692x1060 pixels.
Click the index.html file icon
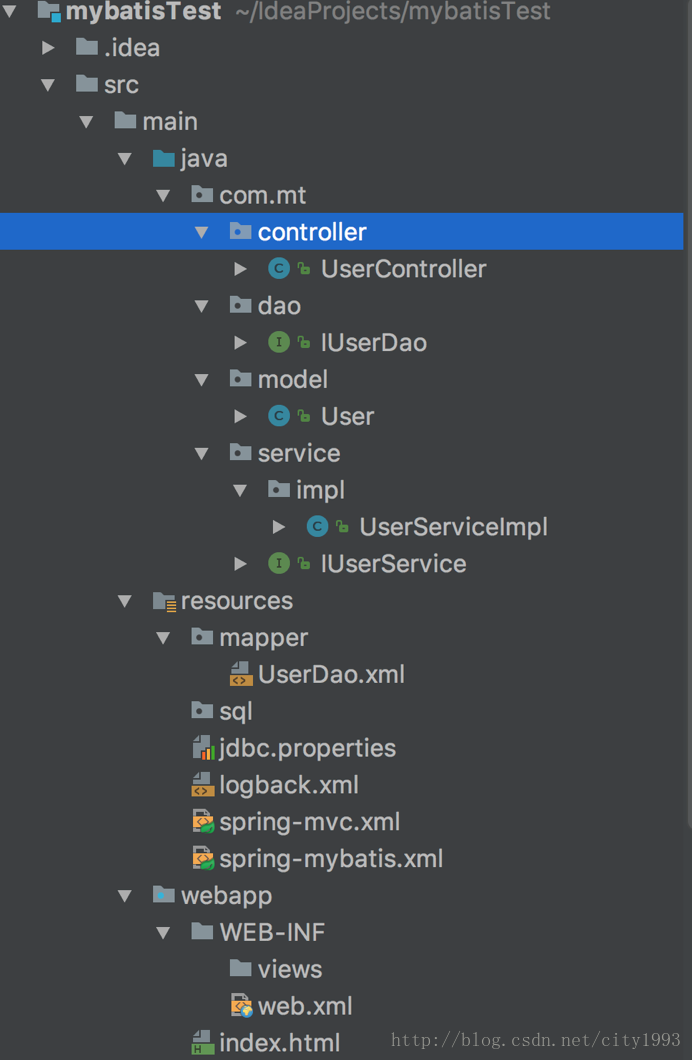pyautogui.click(x=203, y=1042)
